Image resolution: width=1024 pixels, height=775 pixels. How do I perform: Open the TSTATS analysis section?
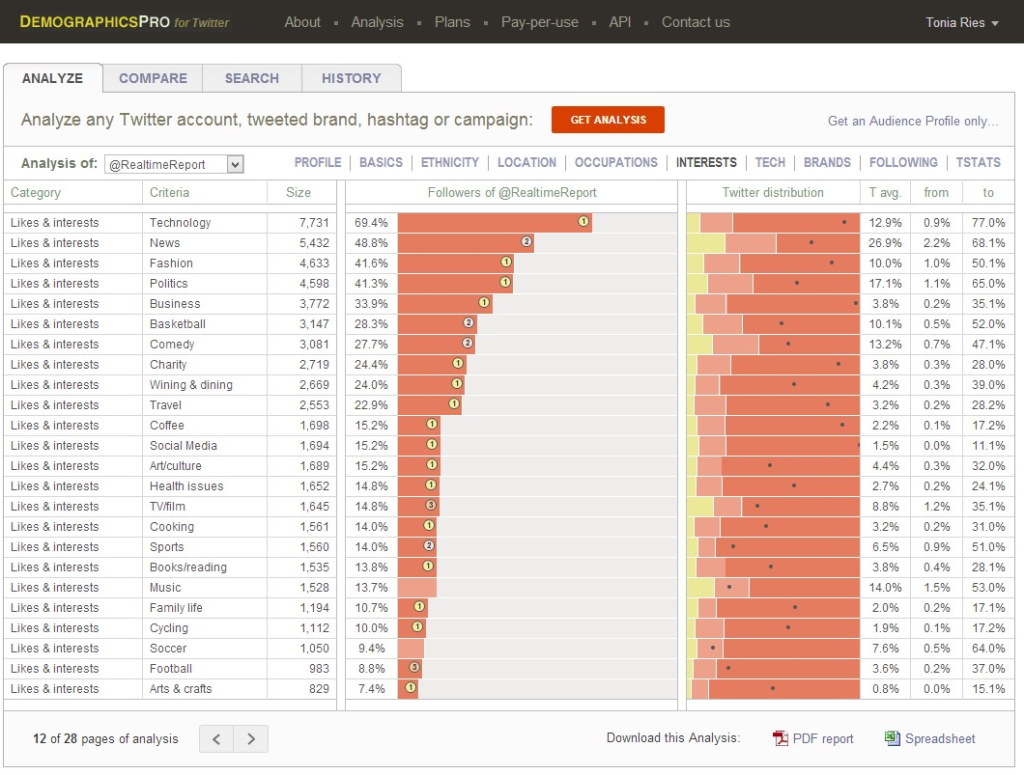pos(978,163)
